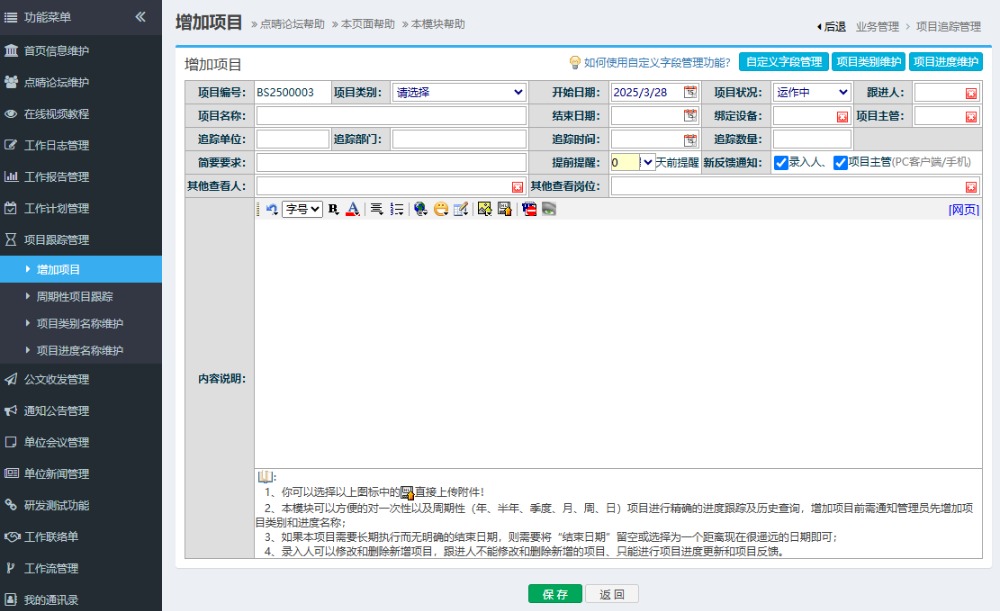Click the green 保存 button
This screenshot has width=1000, height=611.
pos(554,594)
